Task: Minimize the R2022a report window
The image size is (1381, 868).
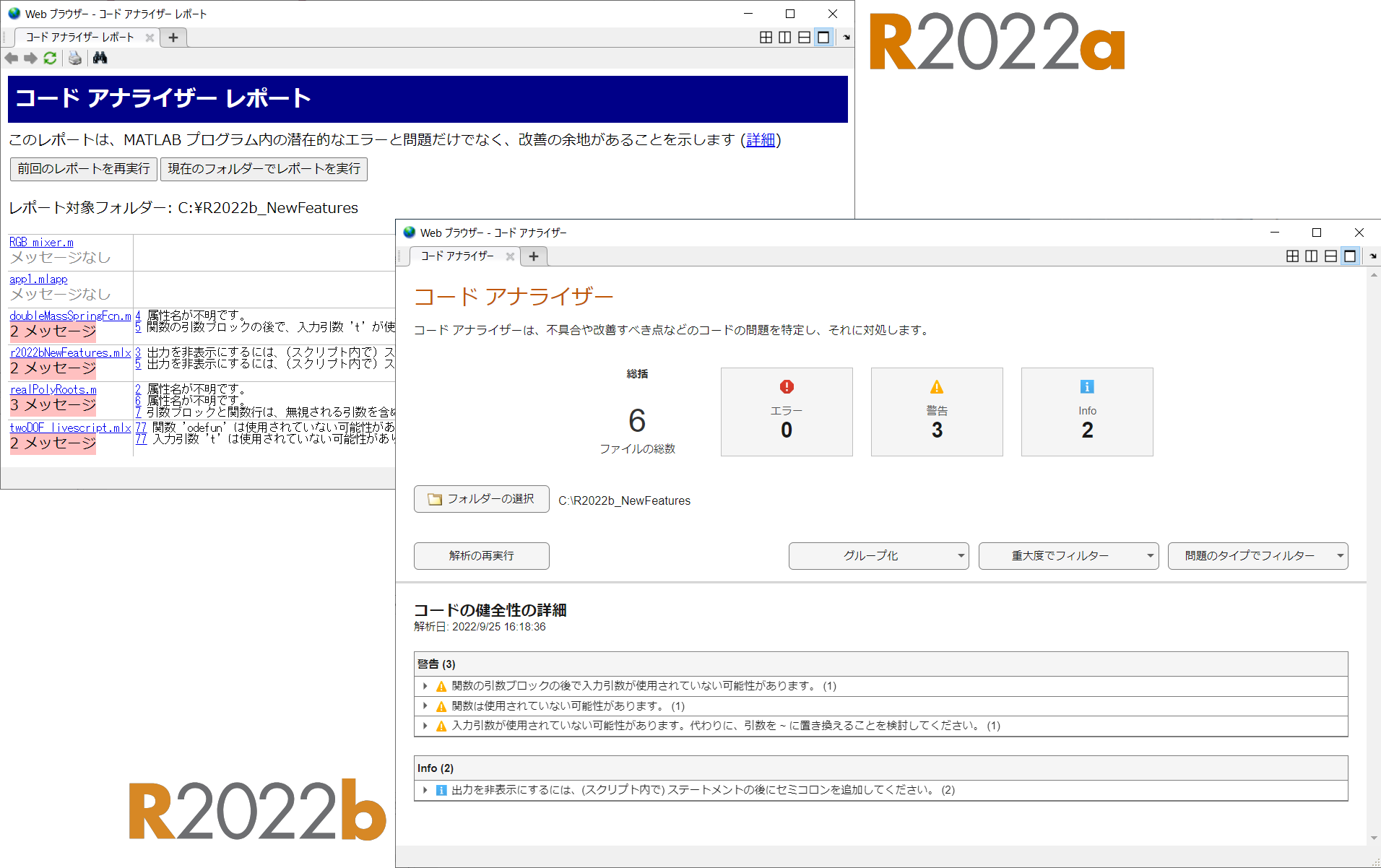Action: [x=748, y=14]
